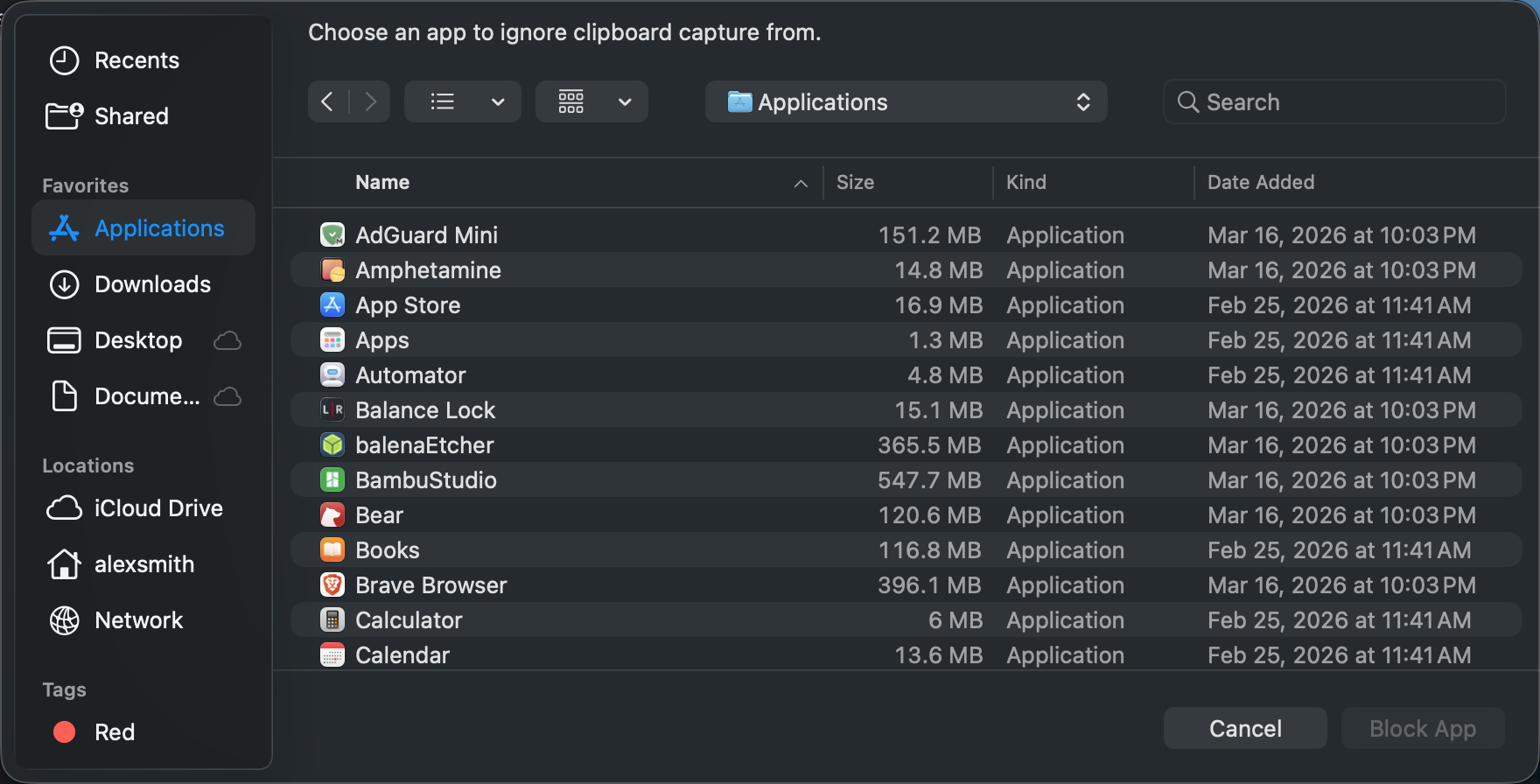The height and width of the screenshot is (784, 1540).
Task: Click the magnifying glass search icon
Action: [1187, 102]
